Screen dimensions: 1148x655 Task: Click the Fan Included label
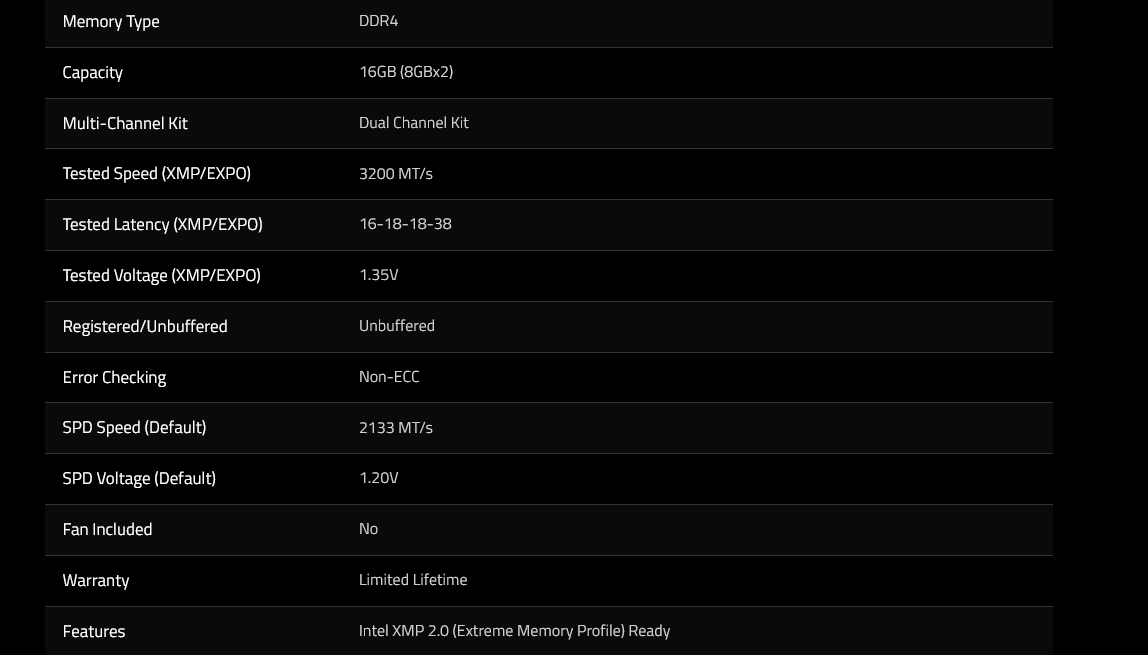click(108, 529)
